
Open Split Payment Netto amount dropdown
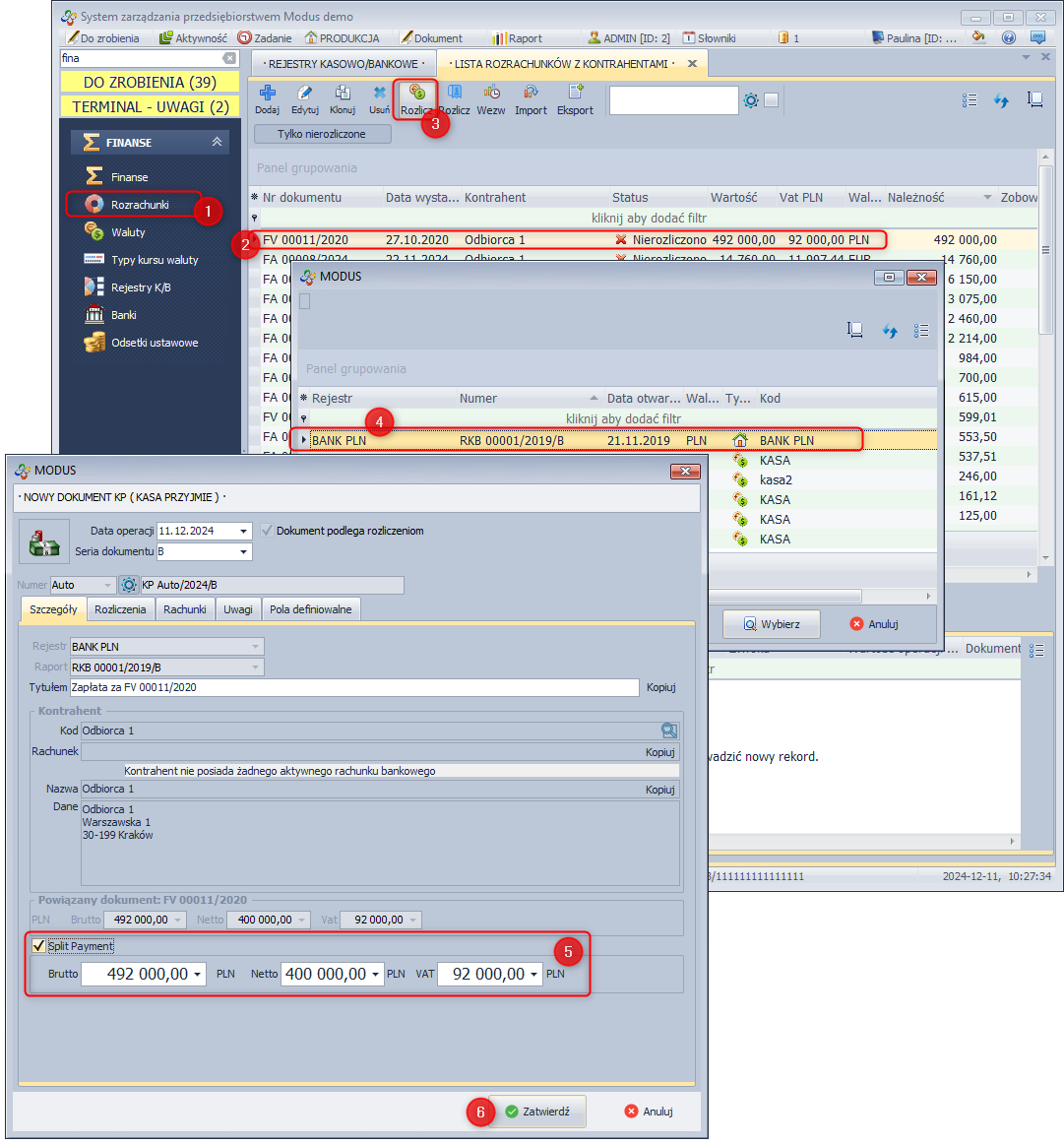click(x=376, y=974)
